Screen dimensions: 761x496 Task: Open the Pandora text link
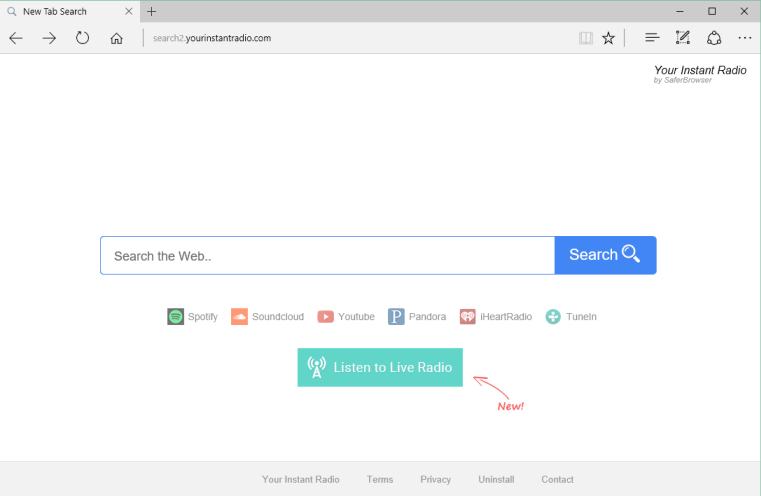(x=427, y=316)
